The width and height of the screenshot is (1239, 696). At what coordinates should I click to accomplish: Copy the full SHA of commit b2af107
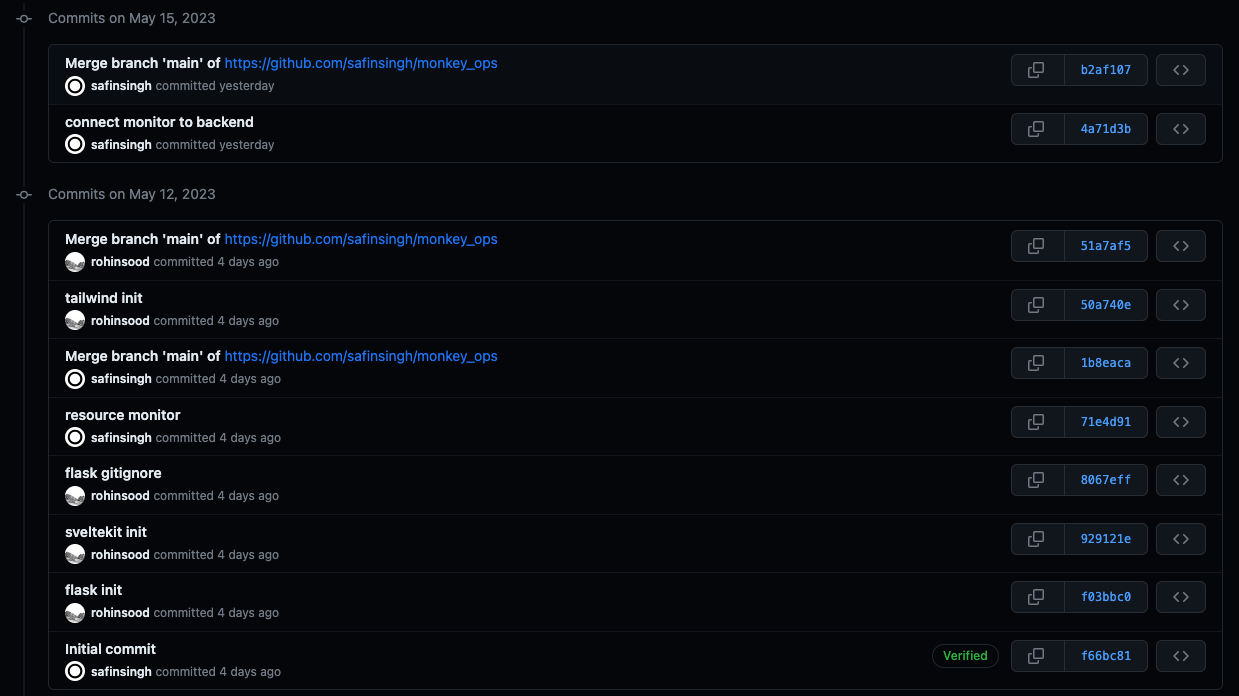1037,69
